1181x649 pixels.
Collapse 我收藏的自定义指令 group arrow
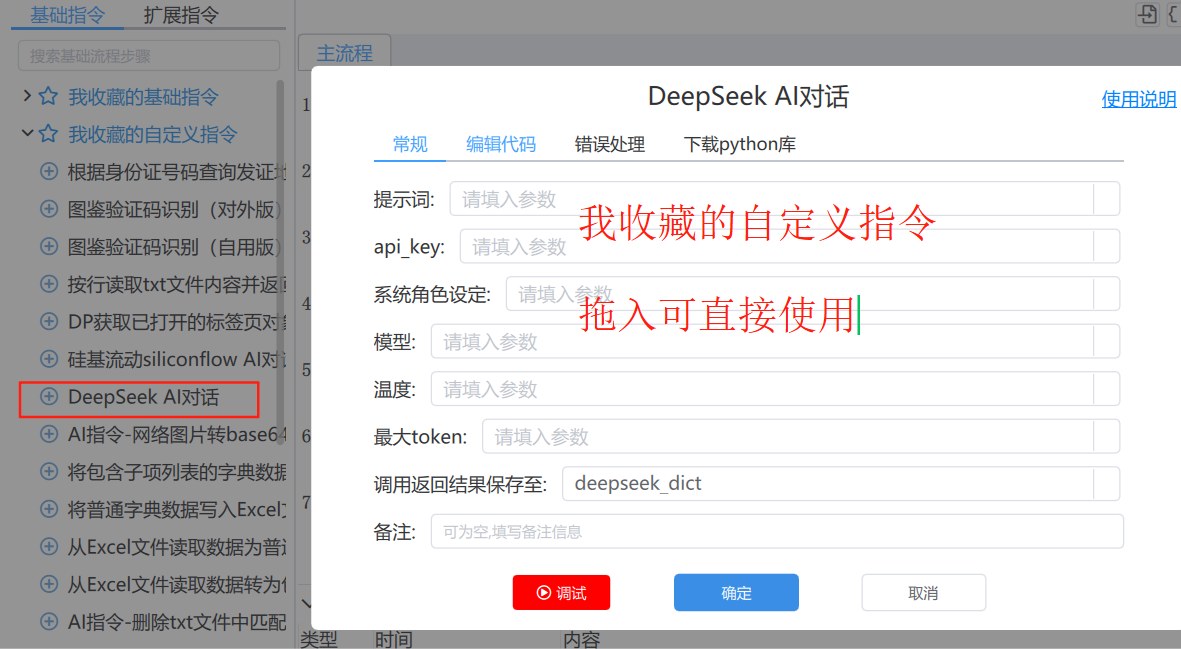[27, 133]
